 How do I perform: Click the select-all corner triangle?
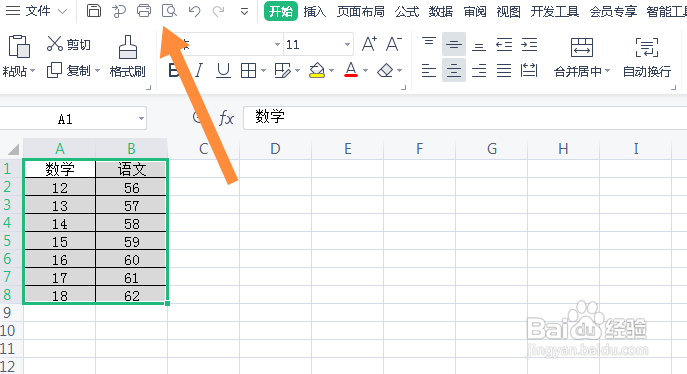pos(13,149)
